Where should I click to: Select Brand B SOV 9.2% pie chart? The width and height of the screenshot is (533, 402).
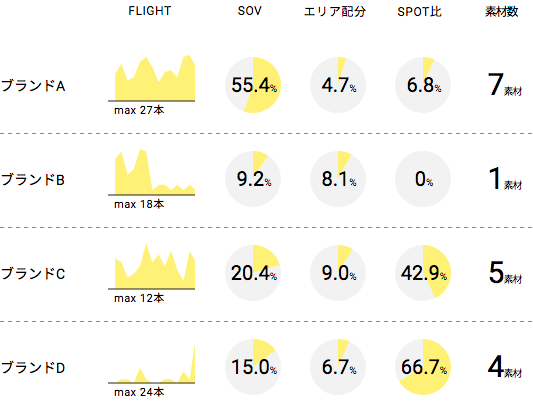pyautogui.click(x=253, y=179)
